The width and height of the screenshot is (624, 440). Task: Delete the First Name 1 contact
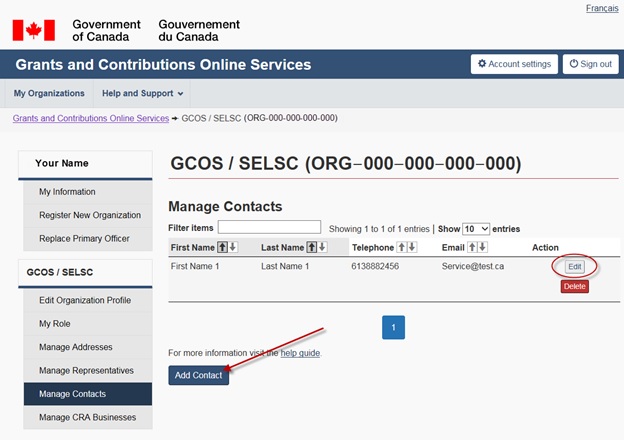[x=574, y=286]
